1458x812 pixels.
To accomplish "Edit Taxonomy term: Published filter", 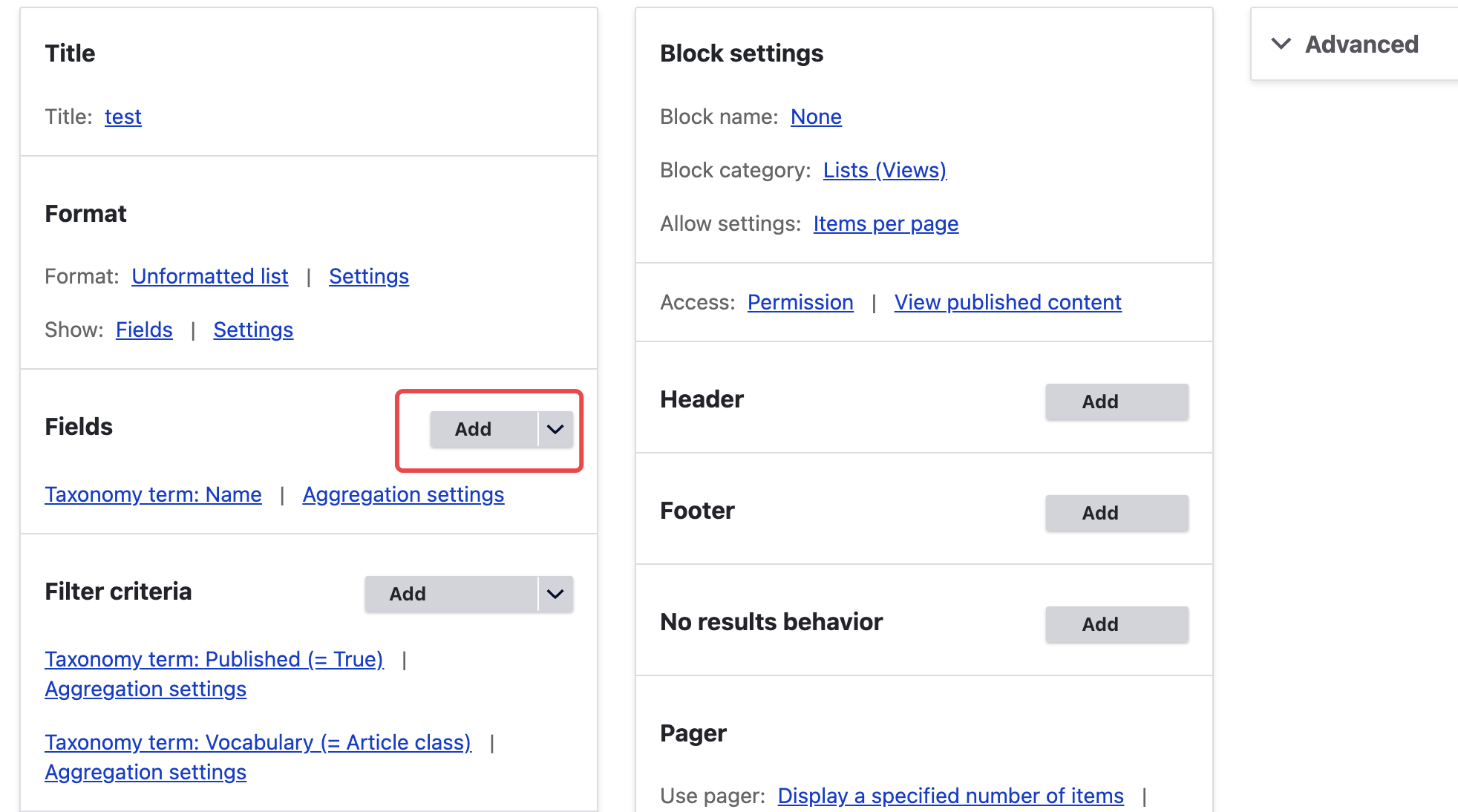I will click(214, 659).
